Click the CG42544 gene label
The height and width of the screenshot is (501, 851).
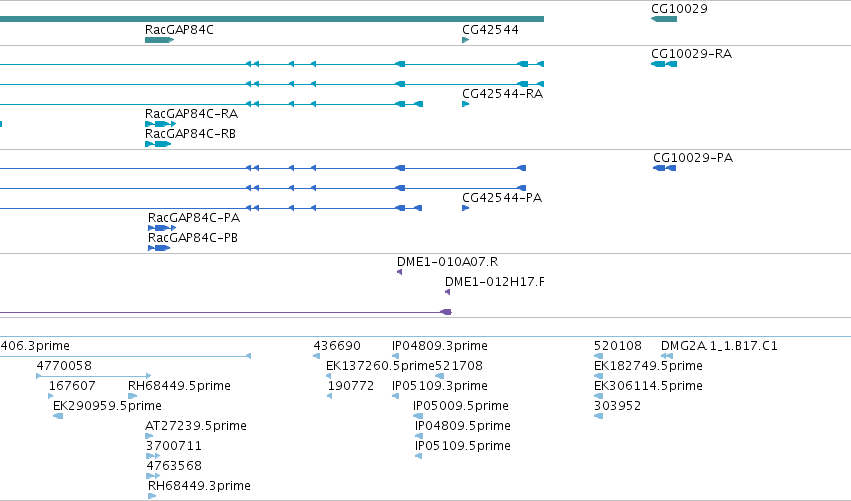(490, 30)
